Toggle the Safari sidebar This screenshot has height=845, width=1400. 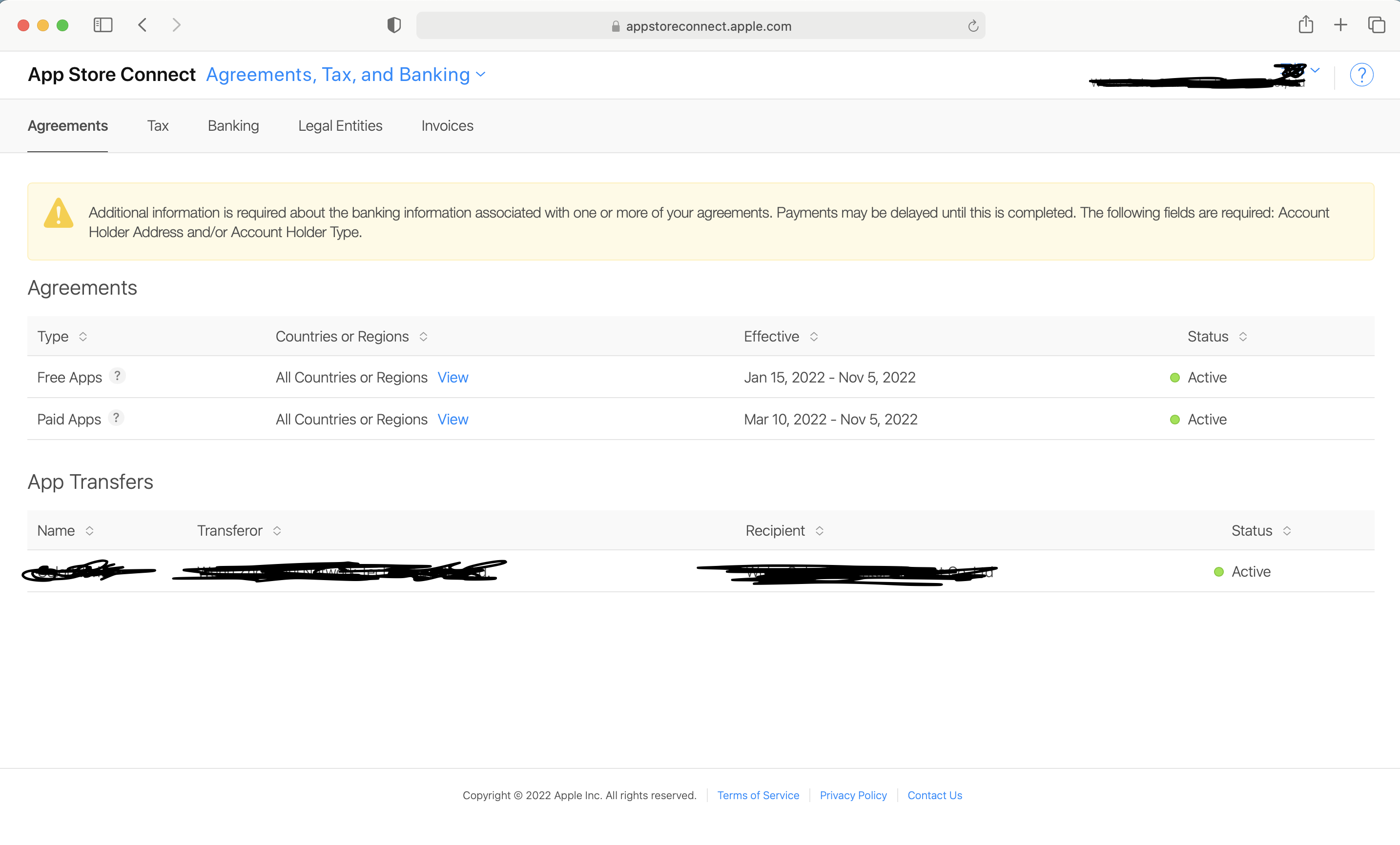point(103,25)
